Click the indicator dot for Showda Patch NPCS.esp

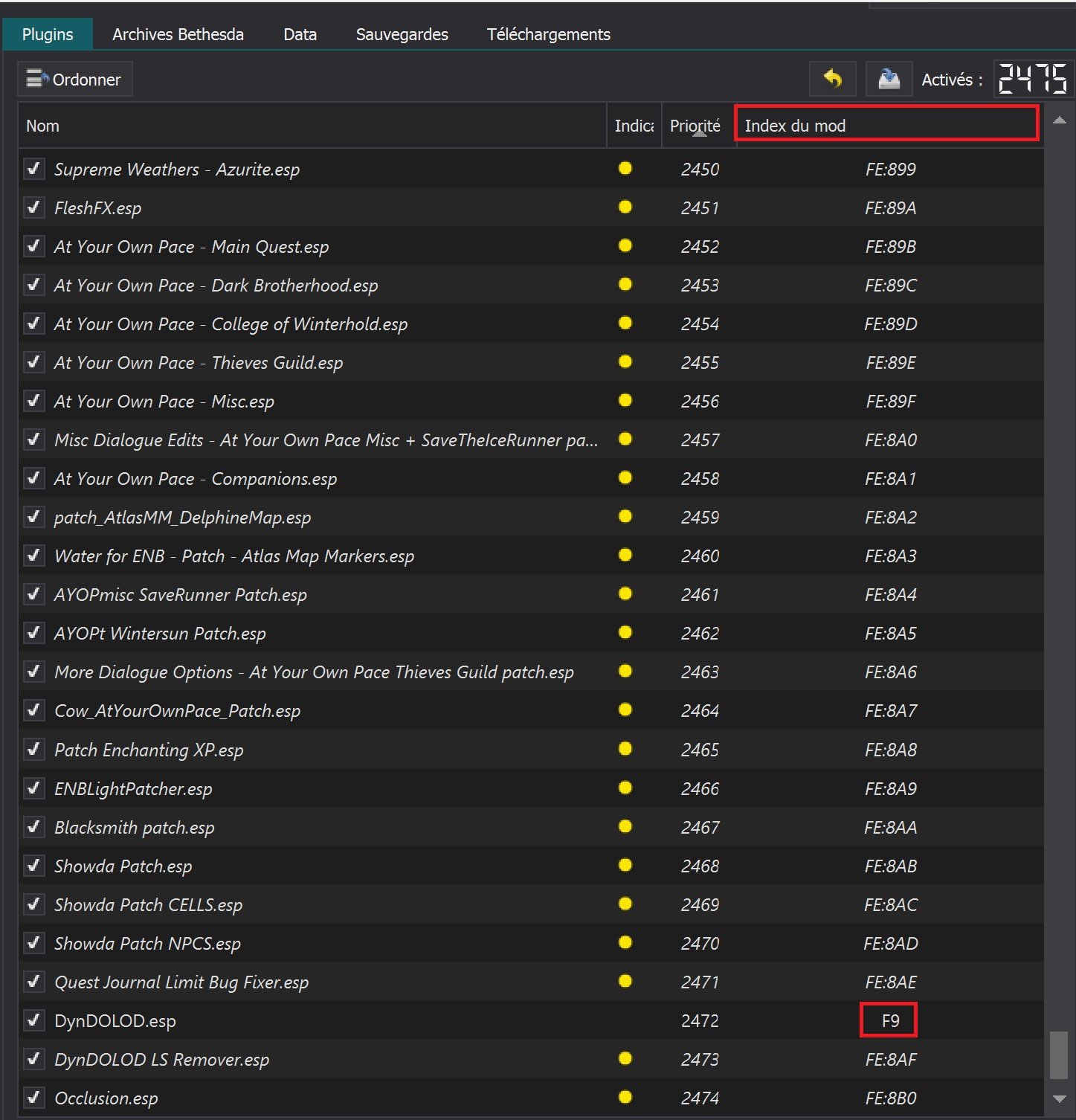coord(625,942)
